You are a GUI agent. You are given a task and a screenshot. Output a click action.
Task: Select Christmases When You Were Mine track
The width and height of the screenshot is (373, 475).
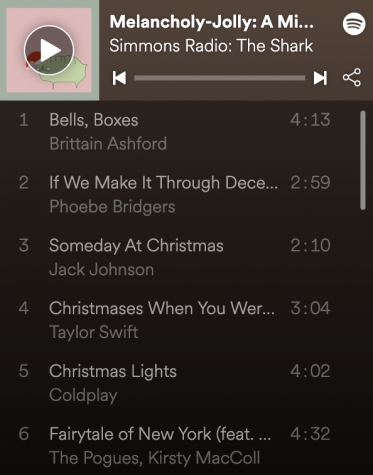[x=175, y=320]
